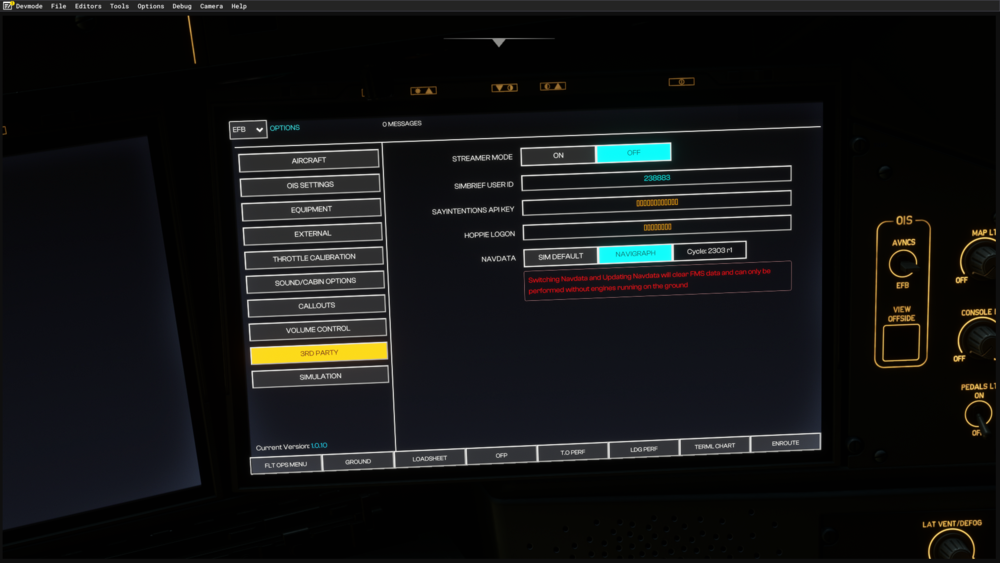Viewport: 1000px width, 563px height.
Task: Click the Lat Vent/Defog knob
Action: pyautogui.click(x=951, y=546)
